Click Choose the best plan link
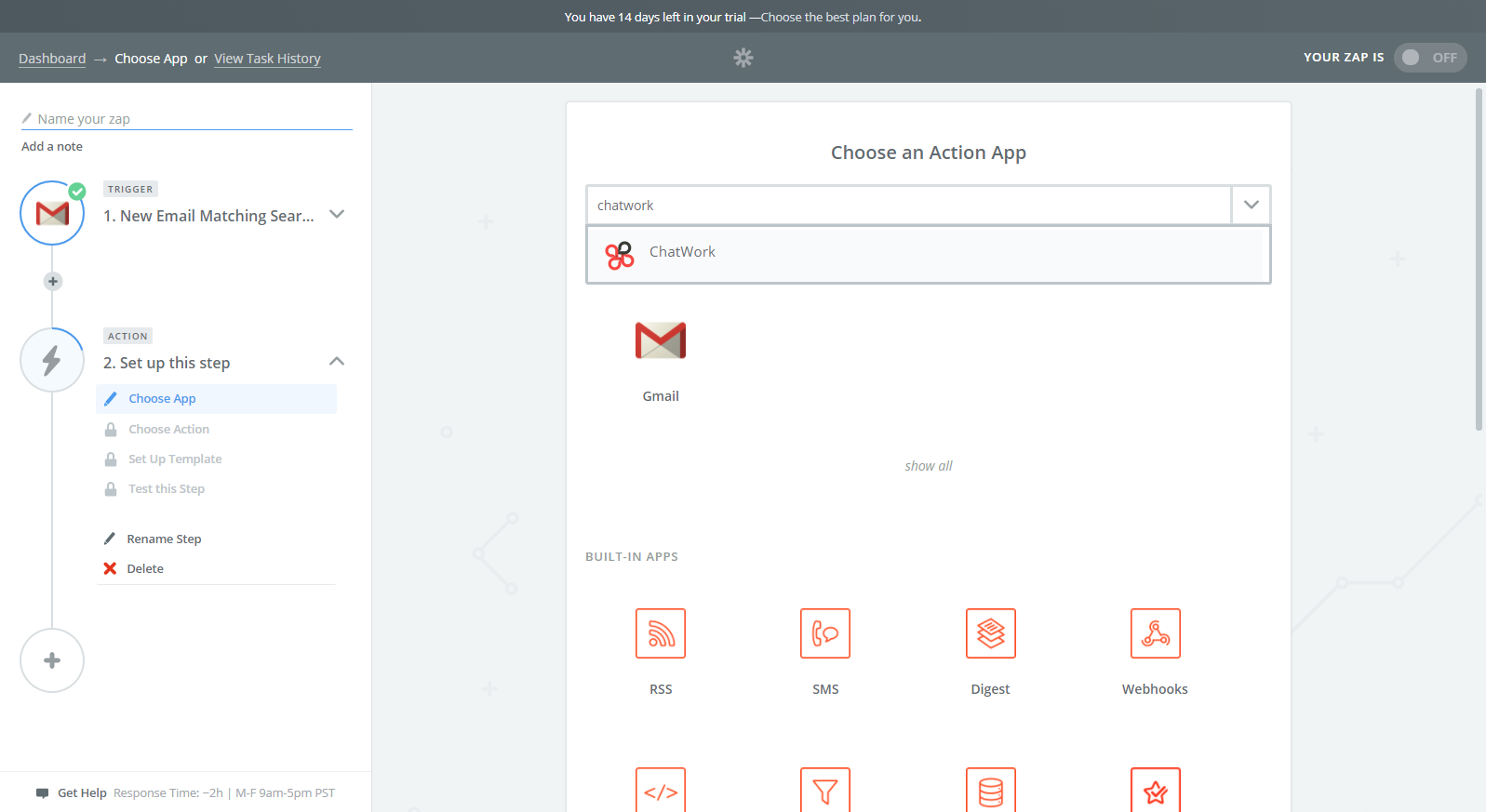 [x=841, y=17]
